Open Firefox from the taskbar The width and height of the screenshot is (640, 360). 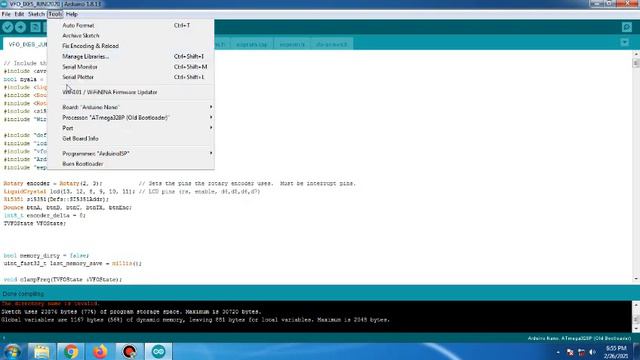(100, 351)
